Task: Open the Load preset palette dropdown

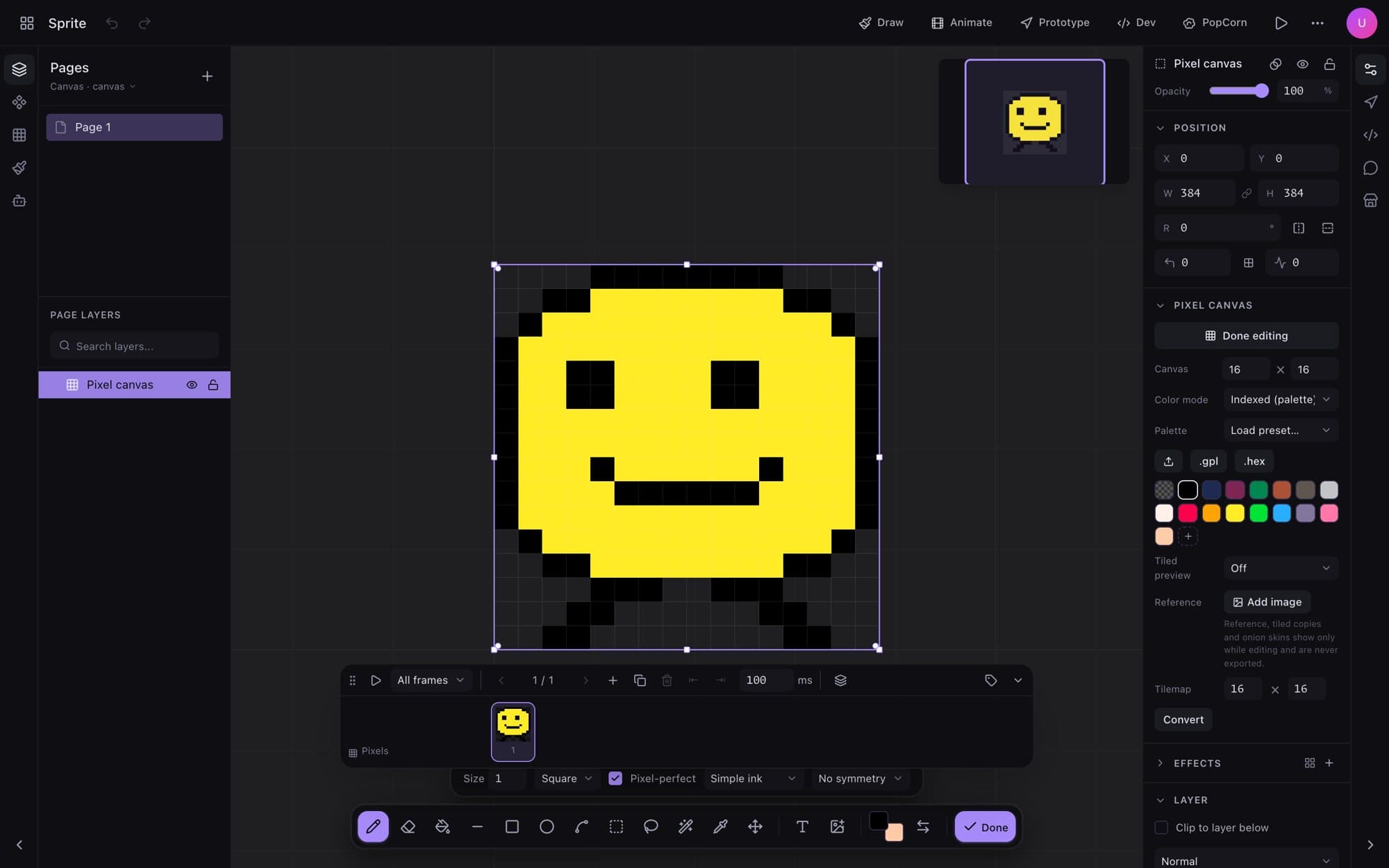Action: pyautogui.click(x=1281, y=430)
